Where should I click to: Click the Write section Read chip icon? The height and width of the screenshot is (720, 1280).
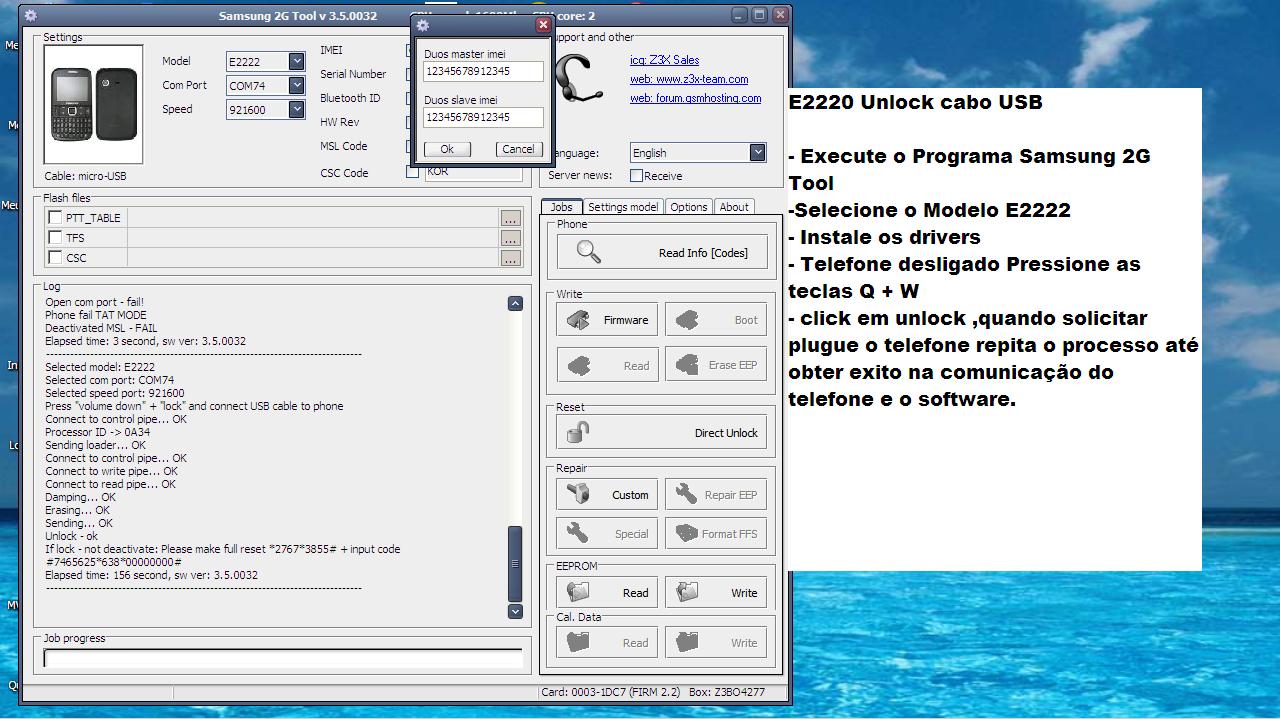tap(578, 365)
